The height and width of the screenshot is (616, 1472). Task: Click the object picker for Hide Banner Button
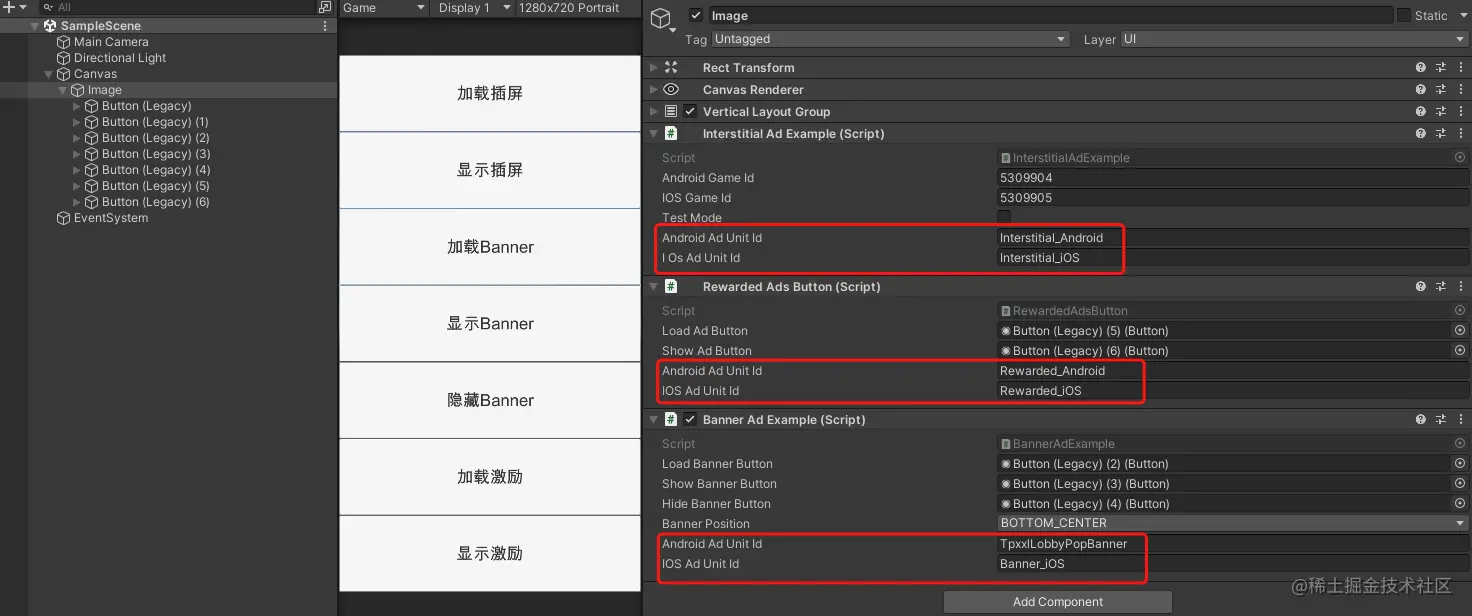[x=1458, y=503]
